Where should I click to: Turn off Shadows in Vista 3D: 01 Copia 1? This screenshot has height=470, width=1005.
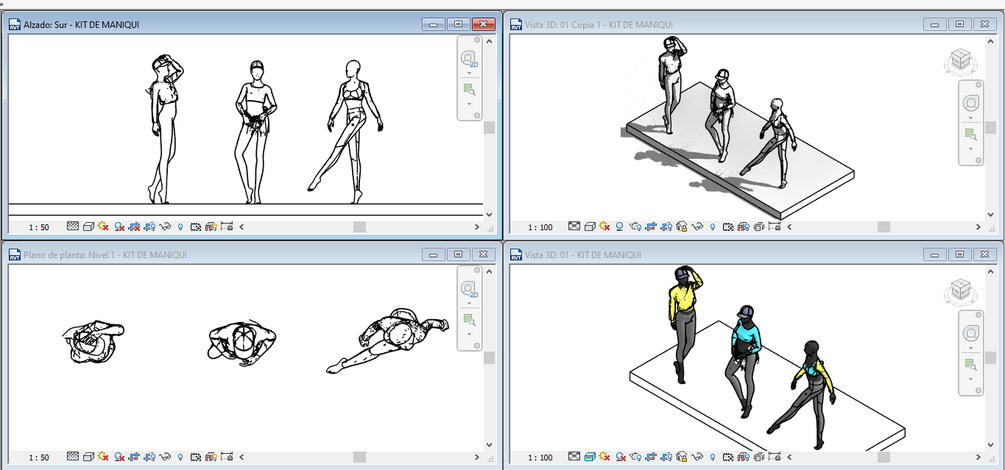pyautogui.click(x=620, y=226)
